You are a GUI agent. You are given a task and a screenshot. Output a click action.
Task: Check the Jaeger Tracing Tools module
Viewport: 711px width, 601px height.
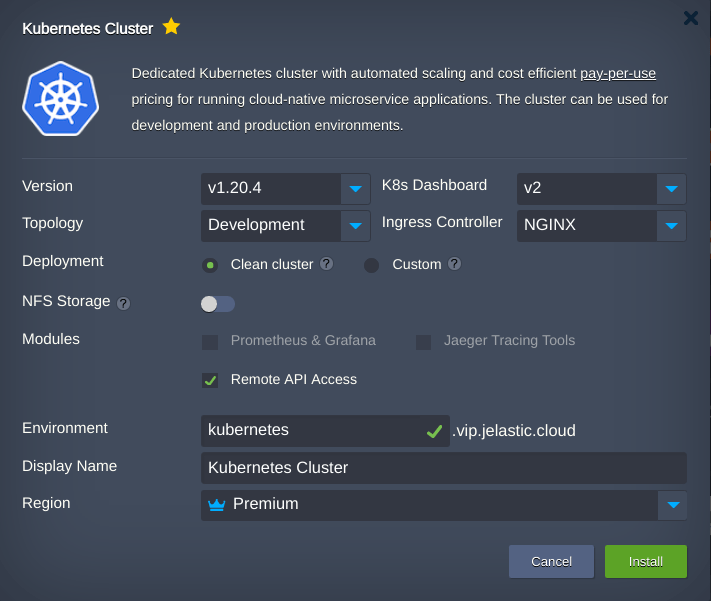tap(424, 342)
